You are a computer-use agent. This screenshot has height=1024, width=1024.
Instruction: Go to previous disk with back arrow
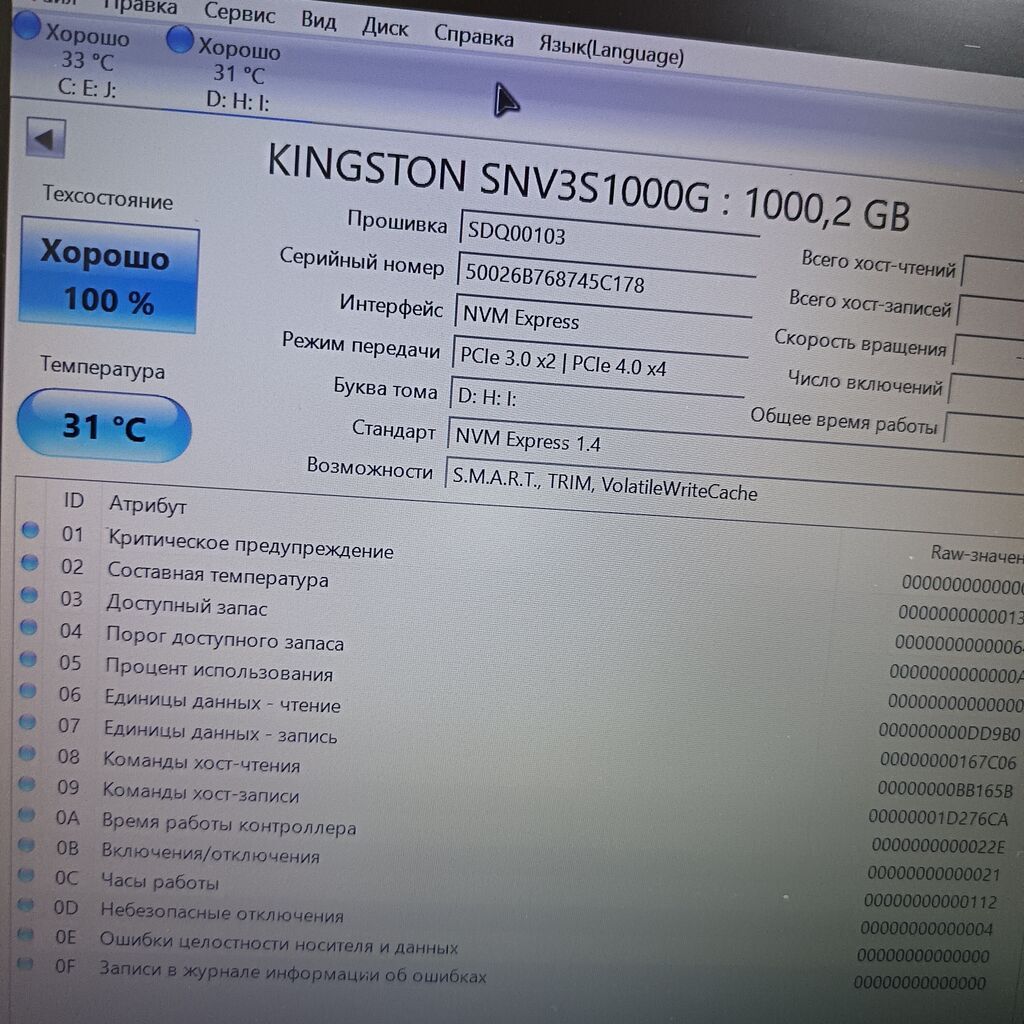tap(46, 138)
